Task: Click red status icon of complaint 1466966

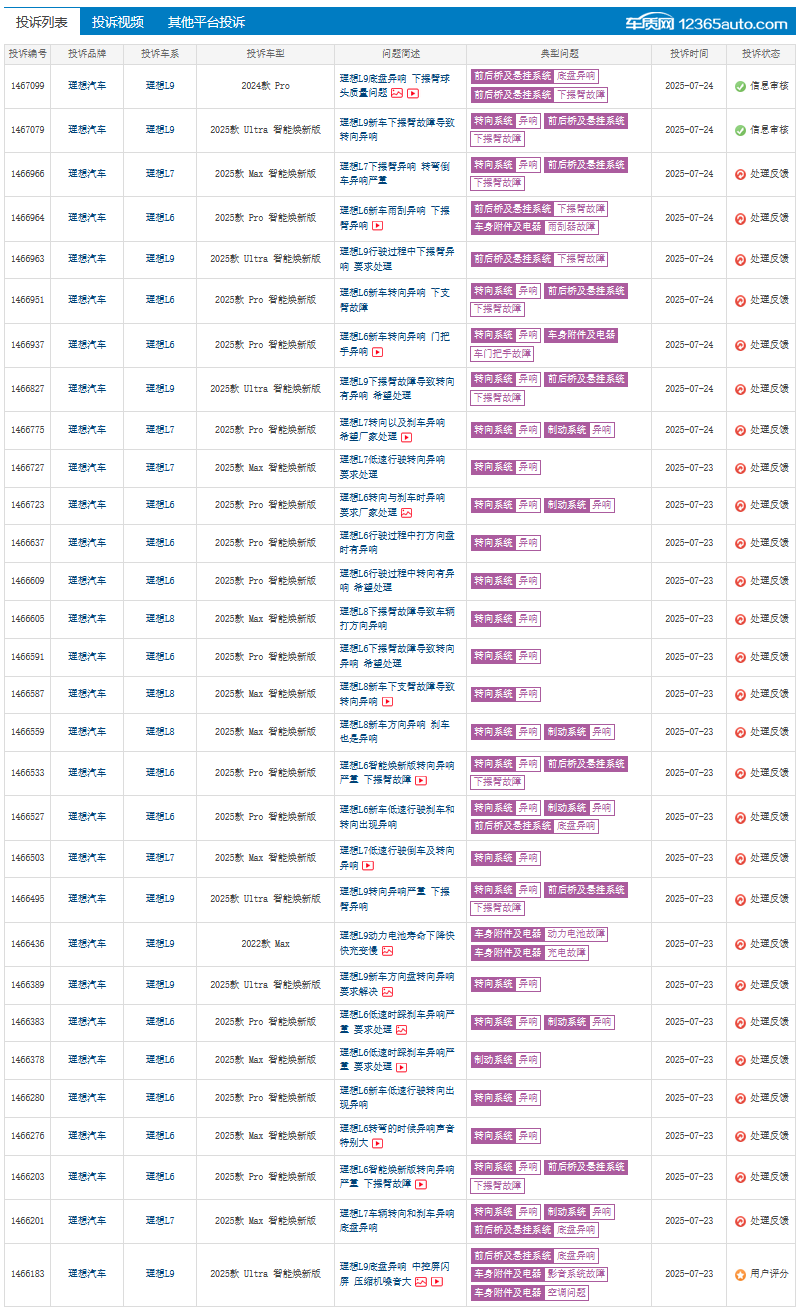Action: 740,174
